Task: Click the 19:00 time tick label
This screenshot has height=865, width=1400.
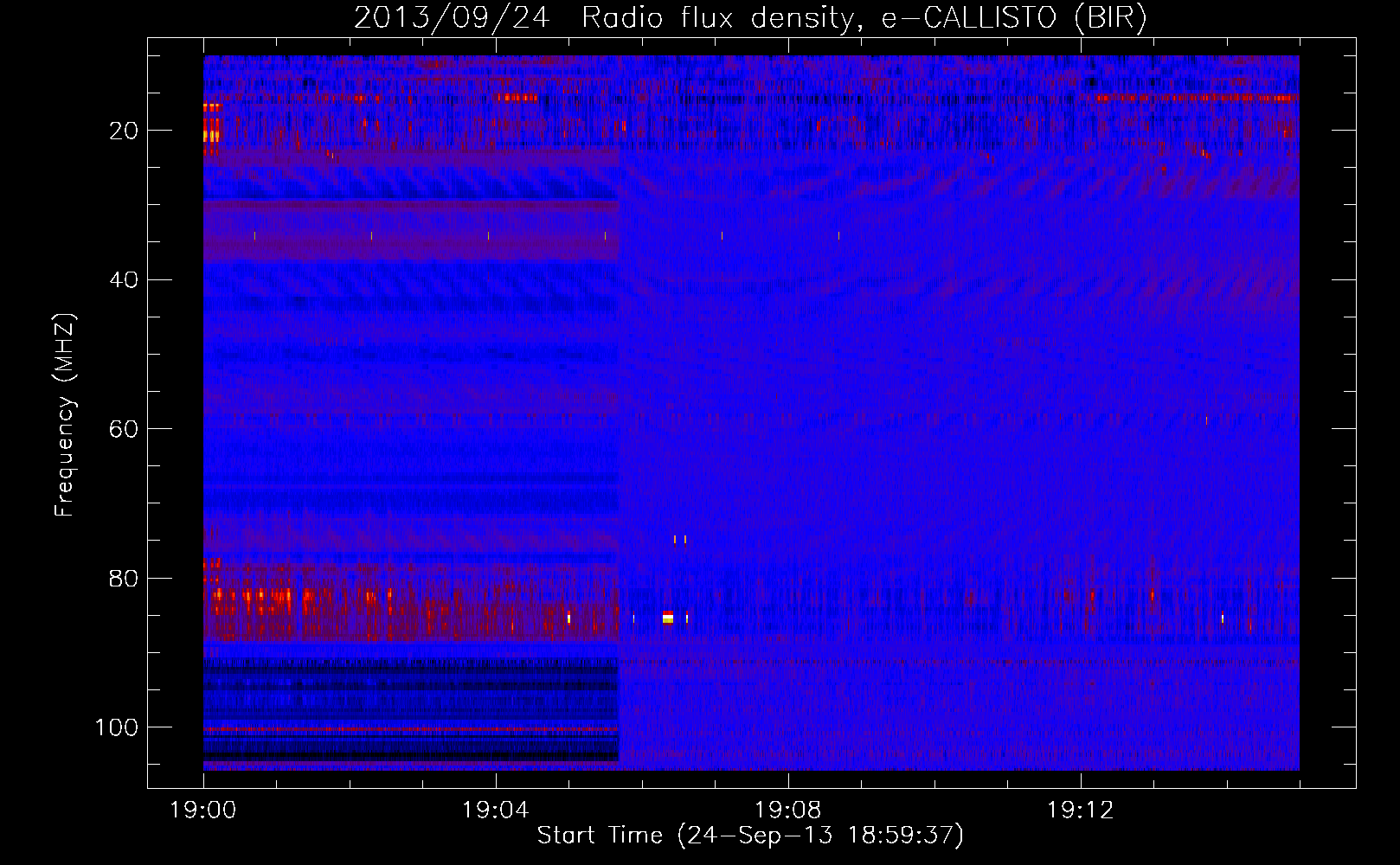Action: (203, 811)
